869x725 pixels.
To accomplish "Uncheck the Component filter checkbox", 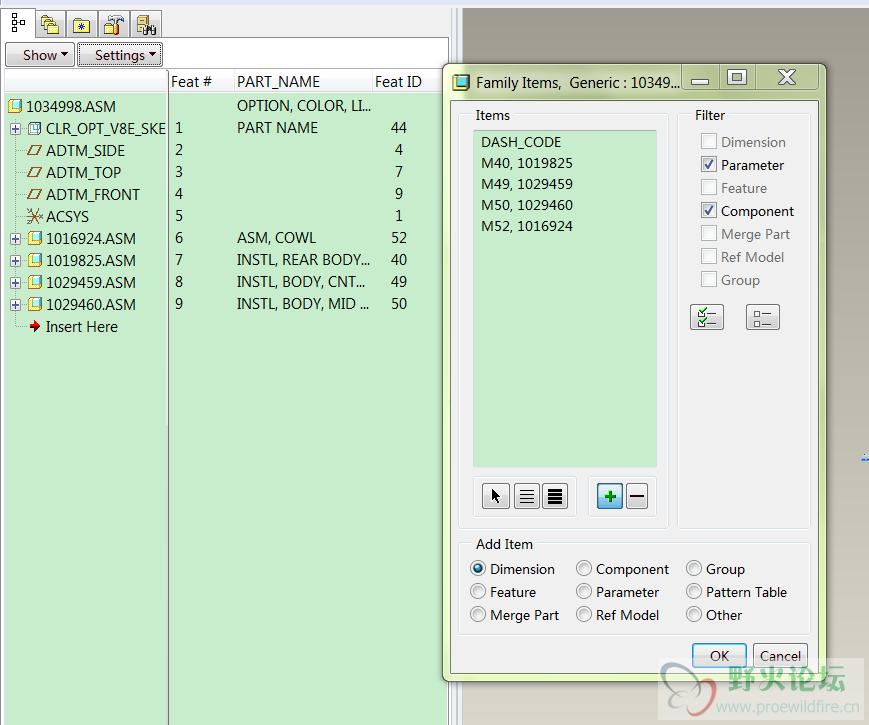I will click(709, 211).
